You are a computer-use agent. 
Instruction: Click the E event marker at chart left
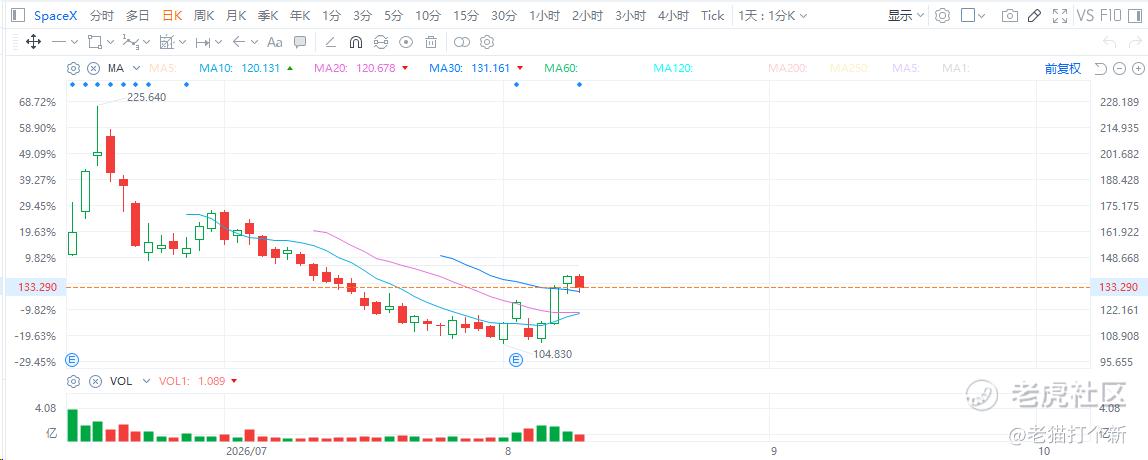pos(72,359)
